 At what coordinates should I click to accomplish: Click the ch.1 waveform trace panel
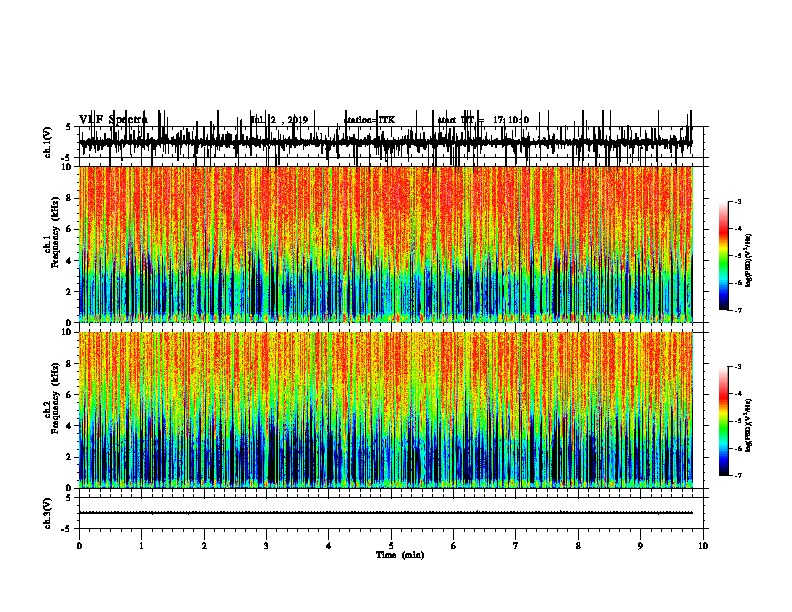pos(391,142)
